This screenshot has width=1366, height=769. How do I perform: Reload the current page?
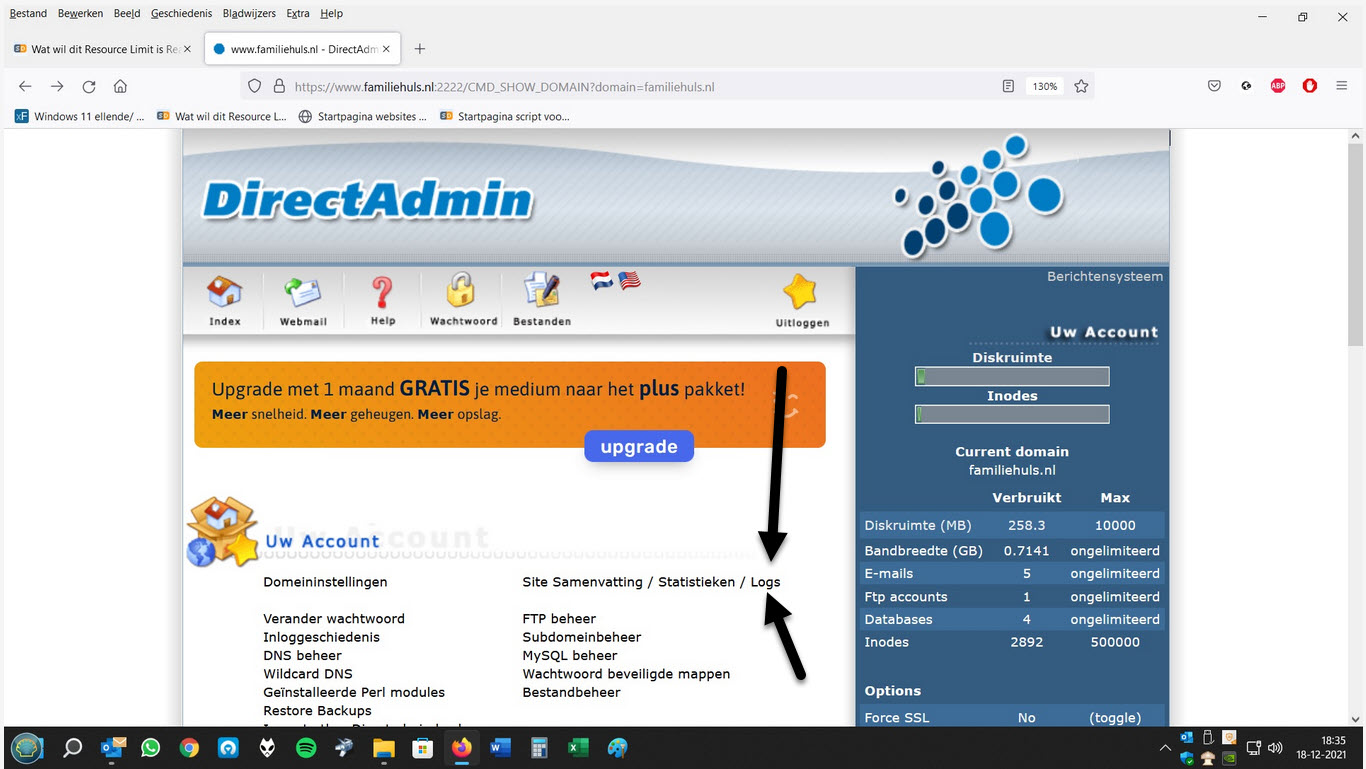(x=89, y=86)
